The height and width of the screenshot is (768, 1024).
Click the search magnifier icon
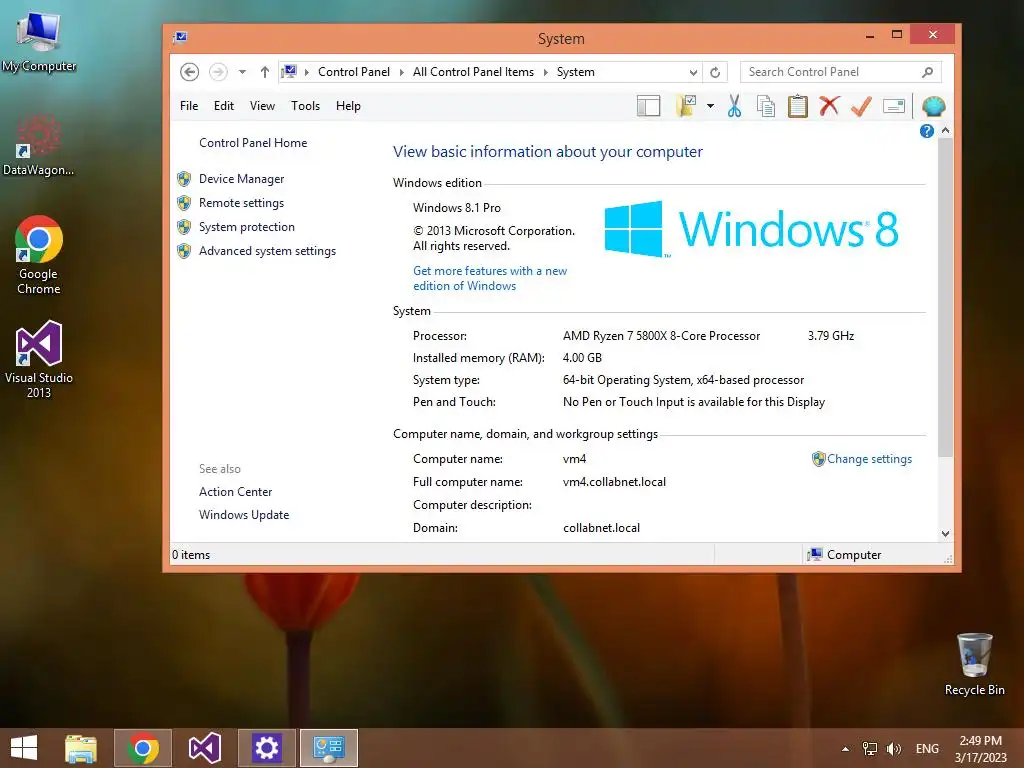[927, 72]
